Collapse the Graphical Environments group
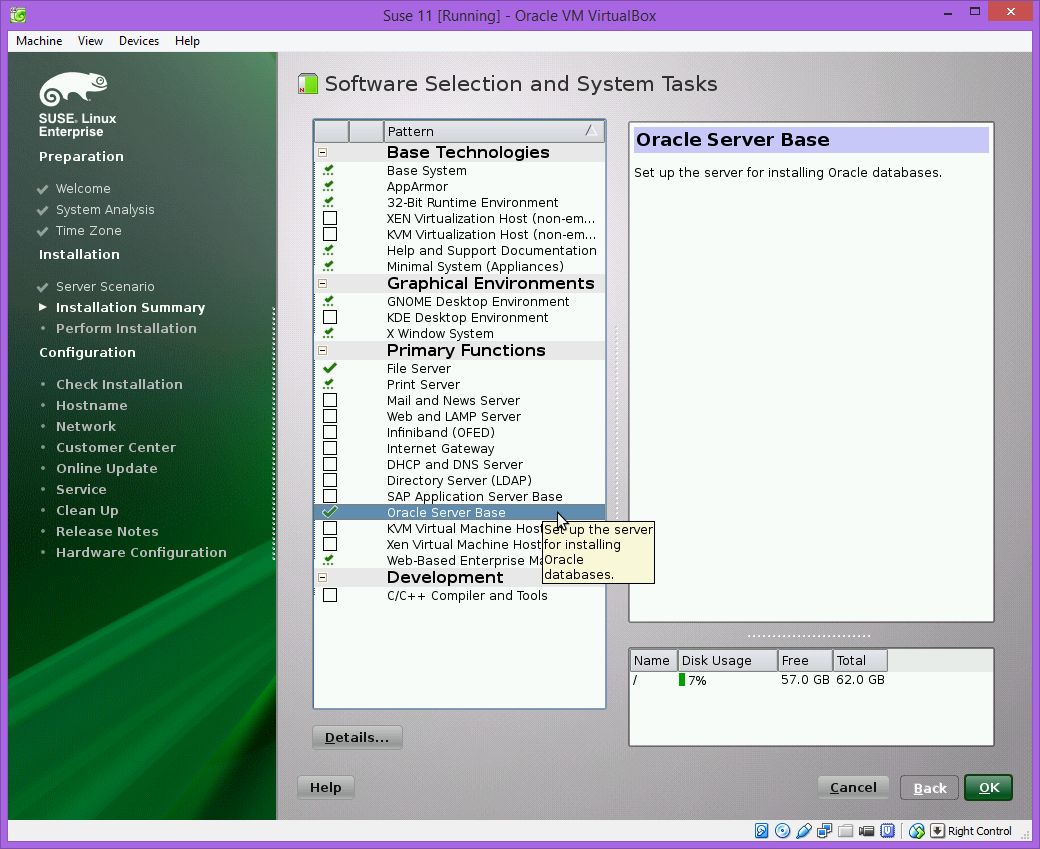Viewport: 1040px width, 849px height. (322, 284)
